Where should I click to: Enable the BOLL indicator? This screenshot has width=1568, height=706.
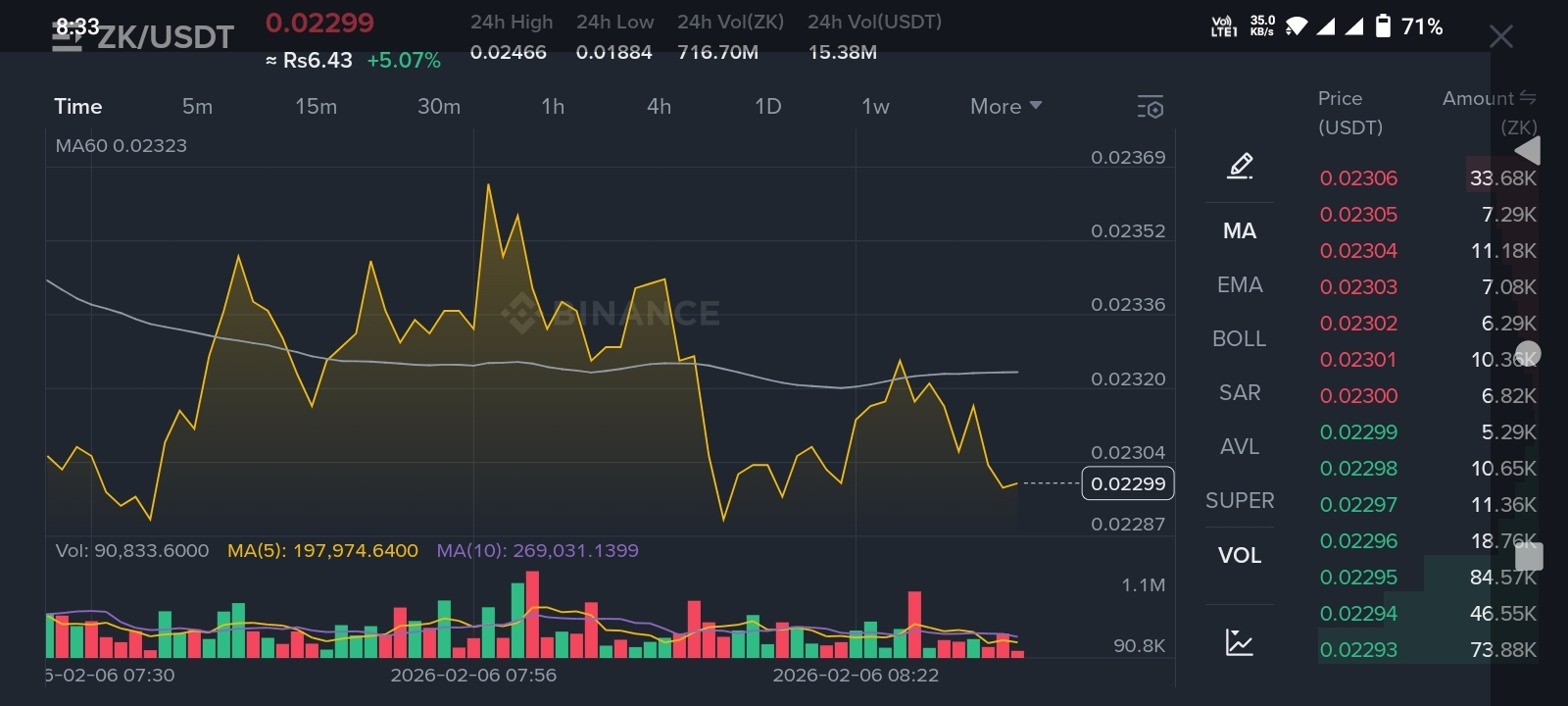[x=1239, y=338]
